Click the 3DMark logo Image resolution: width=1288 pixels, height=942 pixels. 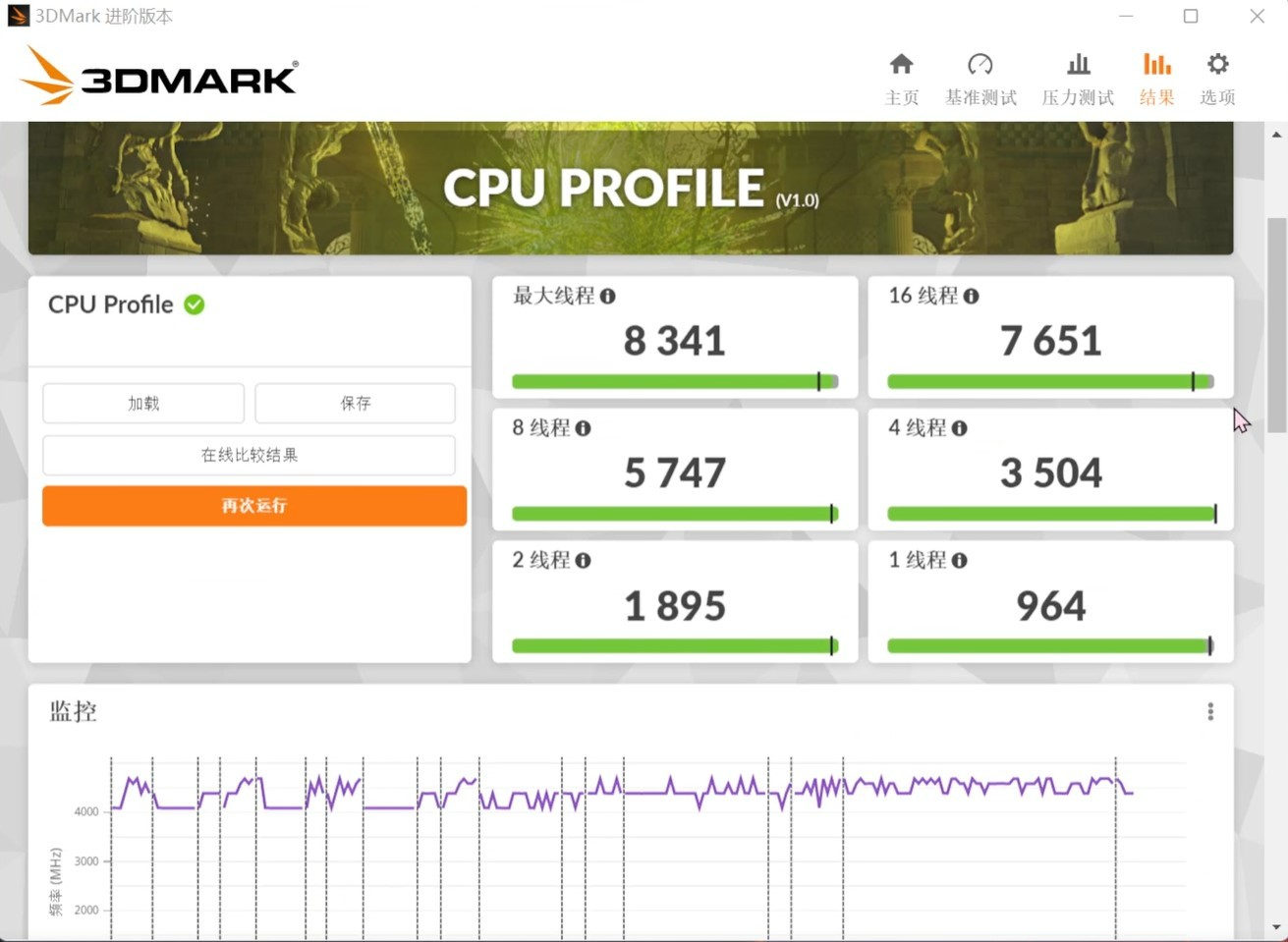[158, 76]
